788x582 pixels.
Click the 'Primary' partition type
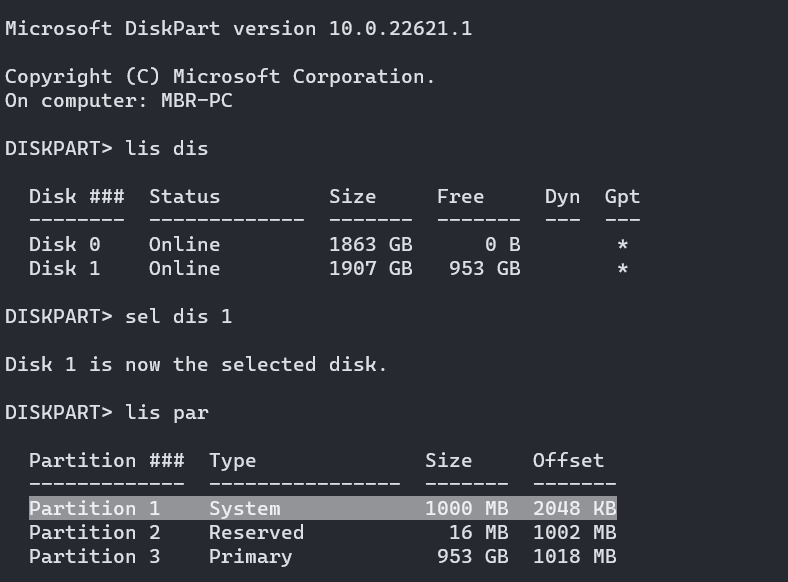coord(251,557)
